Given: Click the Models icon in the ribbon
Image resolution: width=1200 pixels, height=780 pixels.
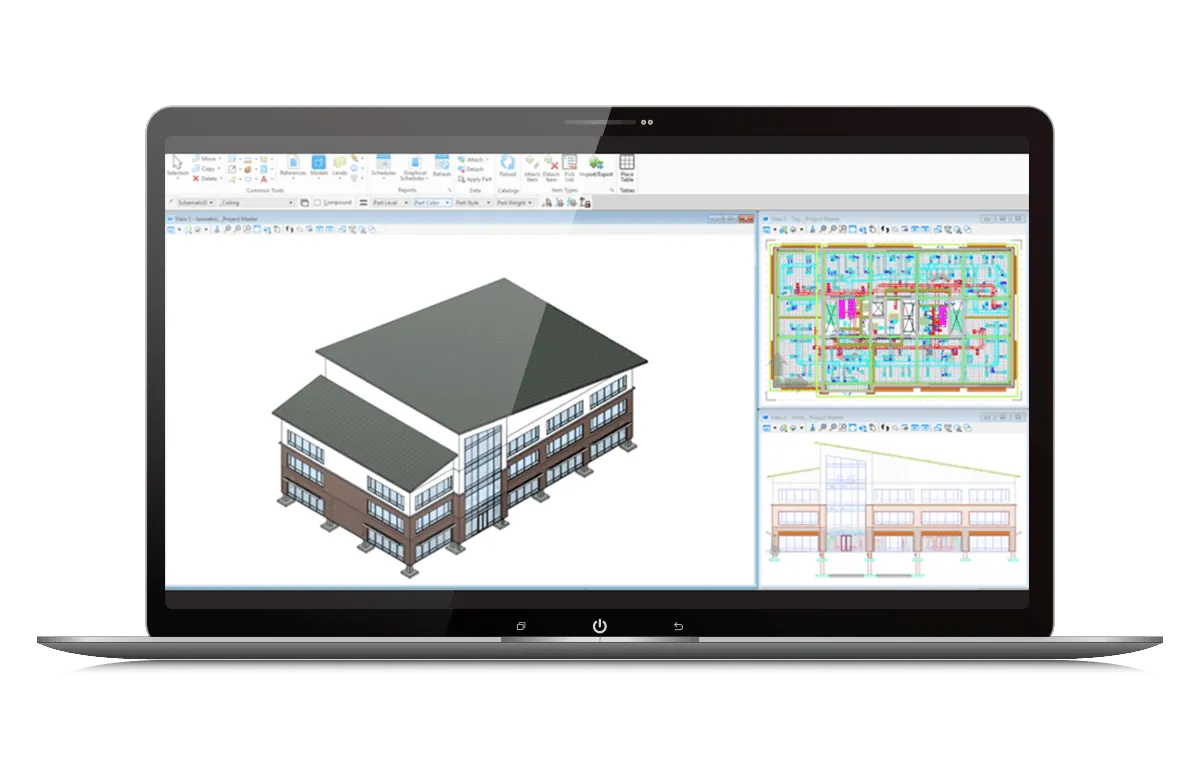Looking at the screenshot, I should click(319, 164).
